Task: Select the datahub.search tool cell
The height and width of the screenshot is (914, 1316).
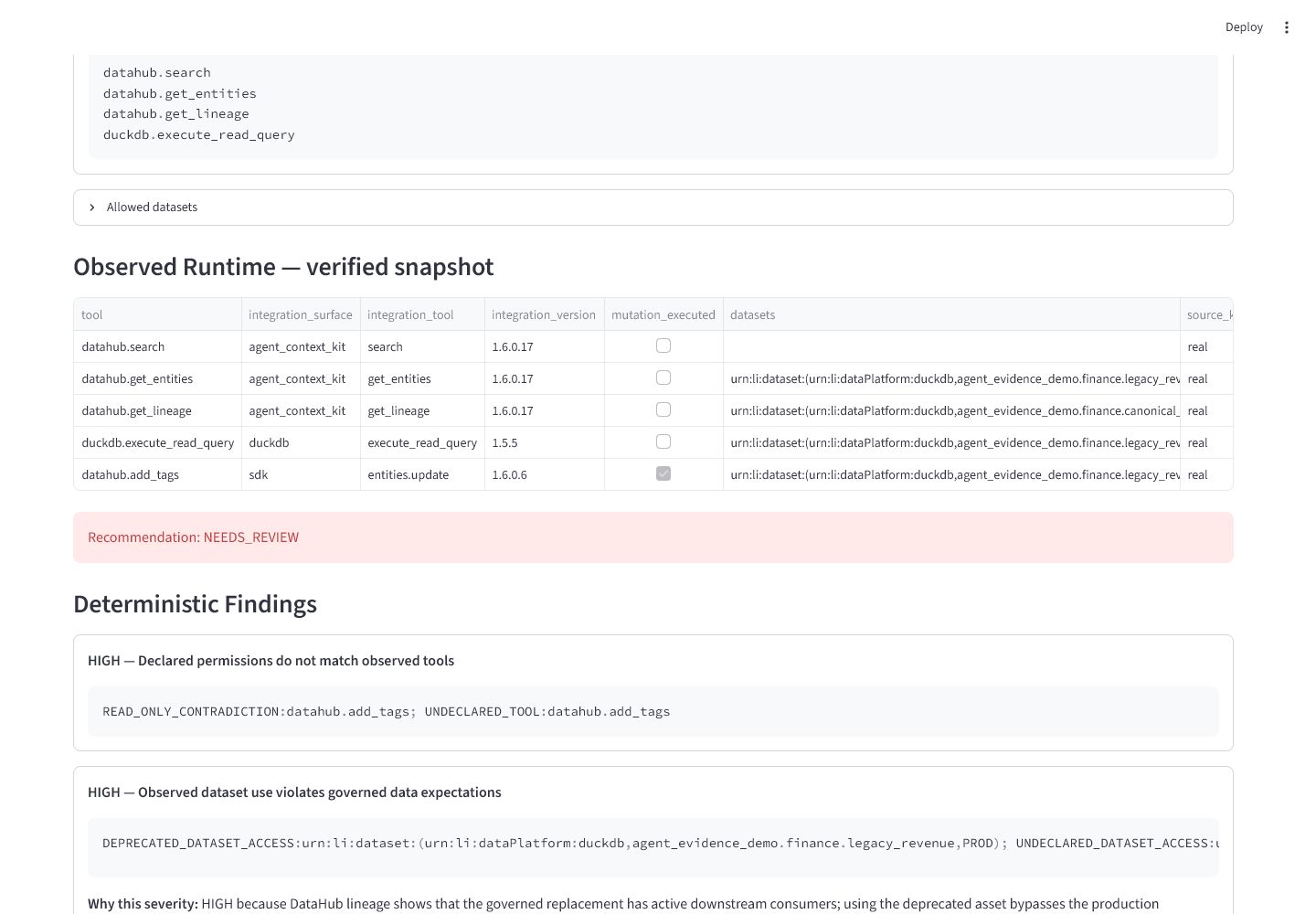Action: tap(157, 346)
